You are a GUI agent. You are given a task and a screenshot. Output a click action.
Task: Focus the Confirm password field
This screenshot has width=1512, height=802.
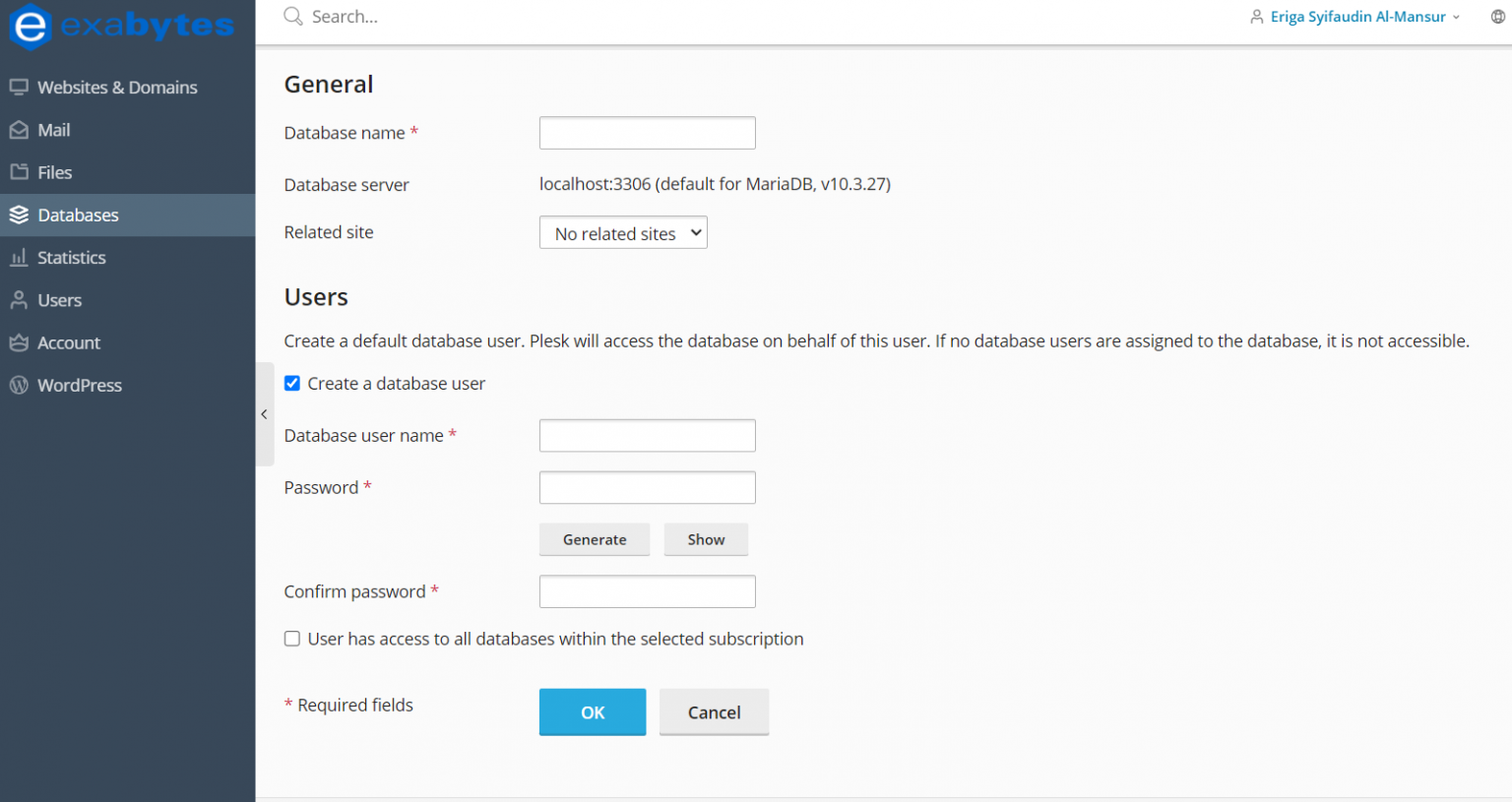point(647,591)
